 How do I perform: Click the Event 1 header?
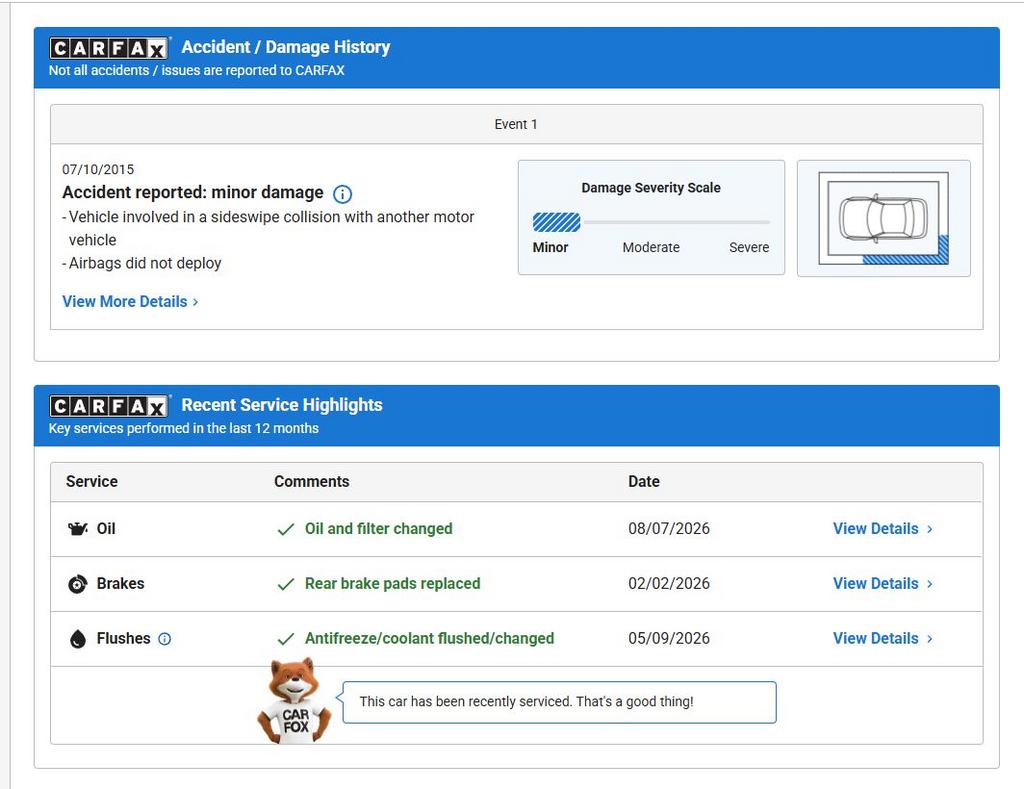[x=516, y=124]
